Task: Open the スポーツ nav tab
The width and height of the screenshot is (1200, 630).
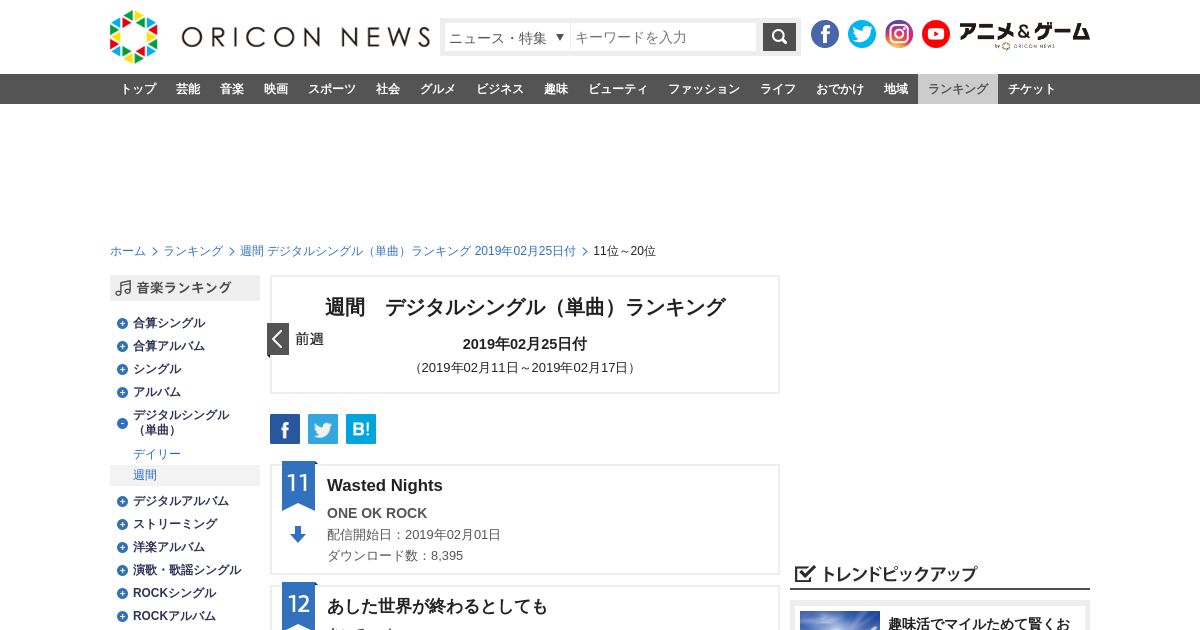Action: click(332, 89)
